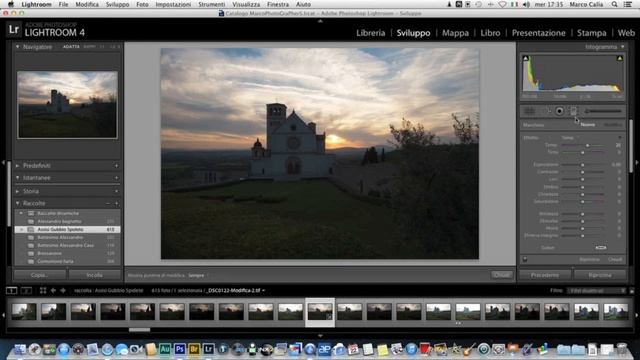
Task: Select the radial/graduated filter circle tool
Action: pos(560,111)
